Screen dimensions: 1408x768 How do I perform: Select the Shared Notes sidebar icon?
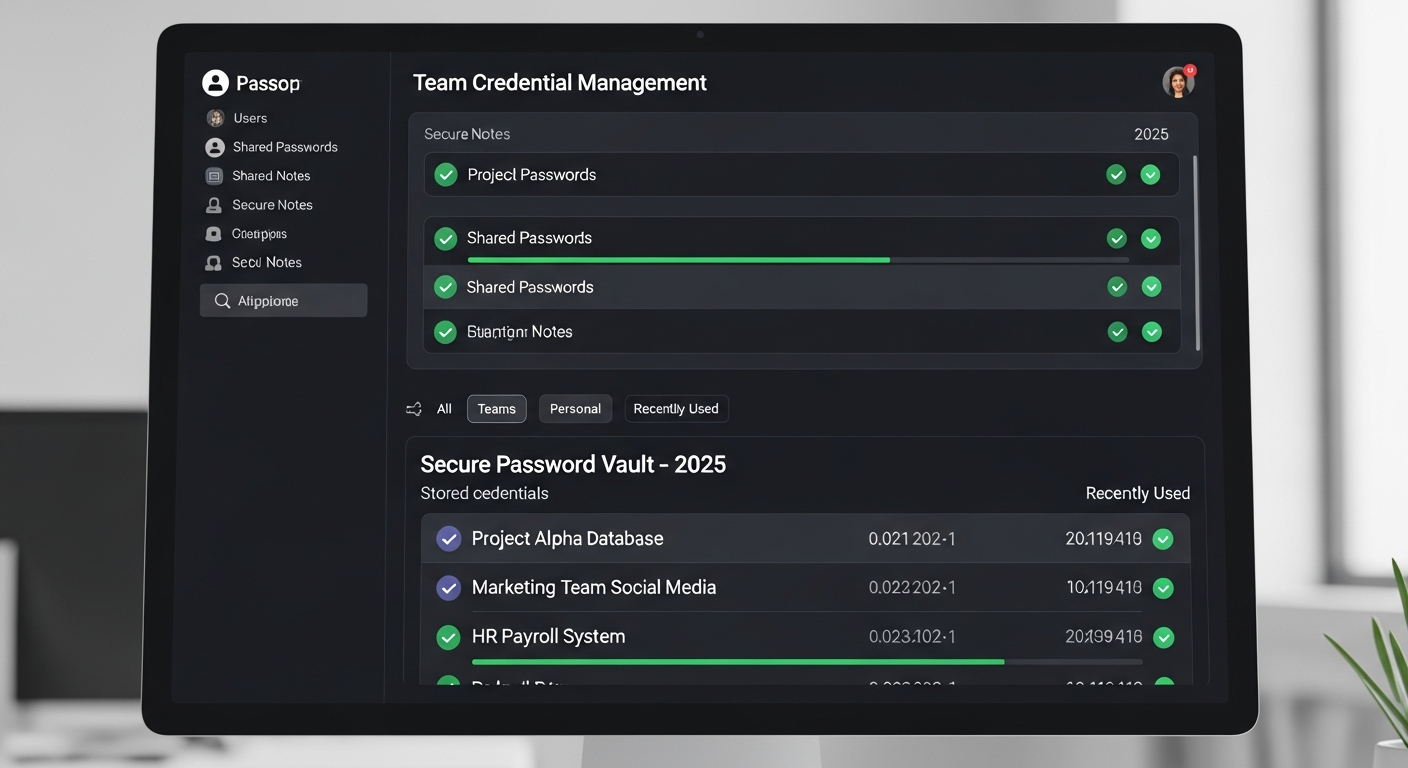[214, 176]
